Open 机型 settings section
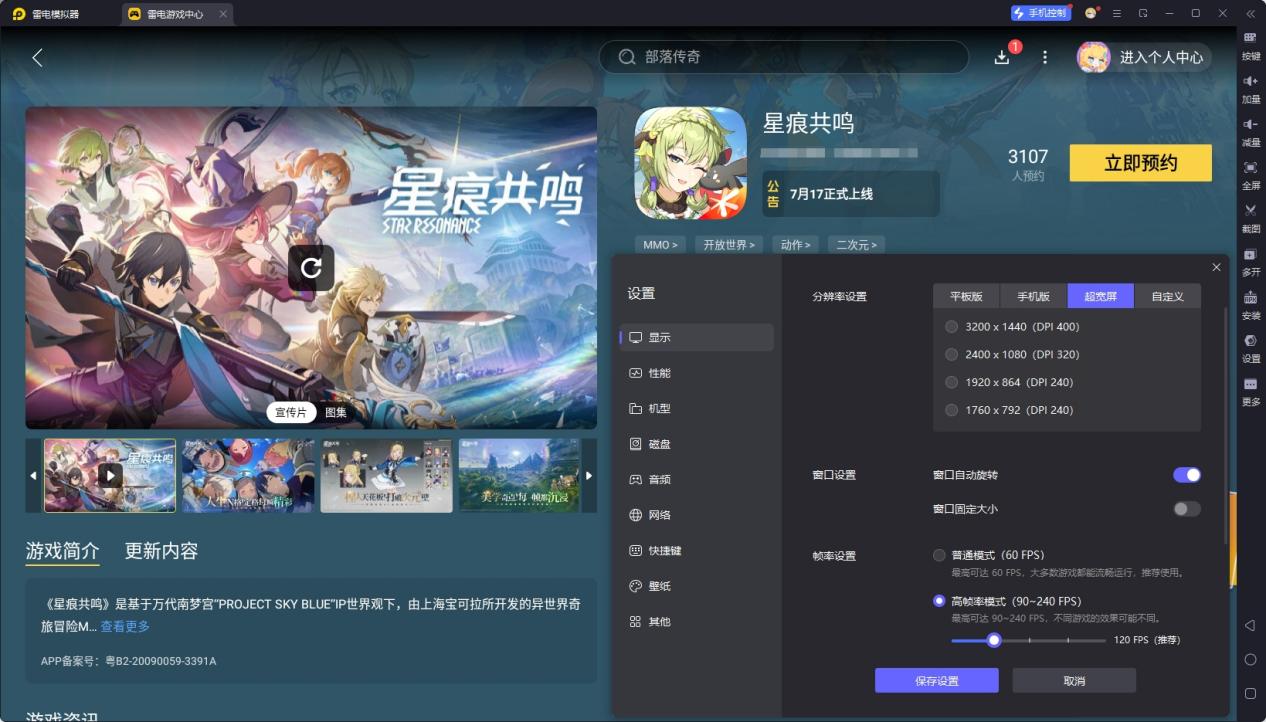1266x722 pixels. pyautogui.click(x=697, y=408)
